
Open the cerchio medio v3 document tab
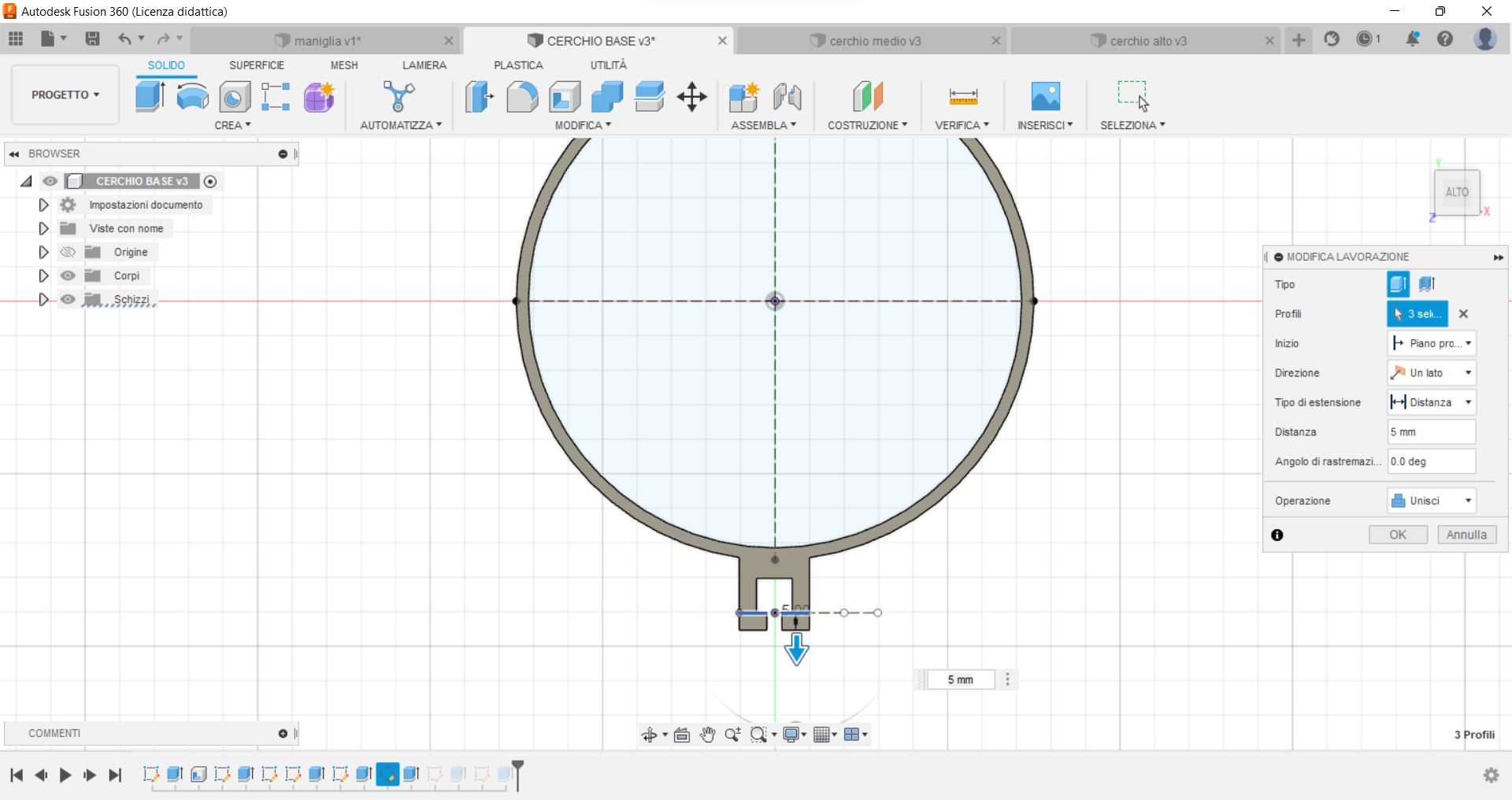pos(874,40)
